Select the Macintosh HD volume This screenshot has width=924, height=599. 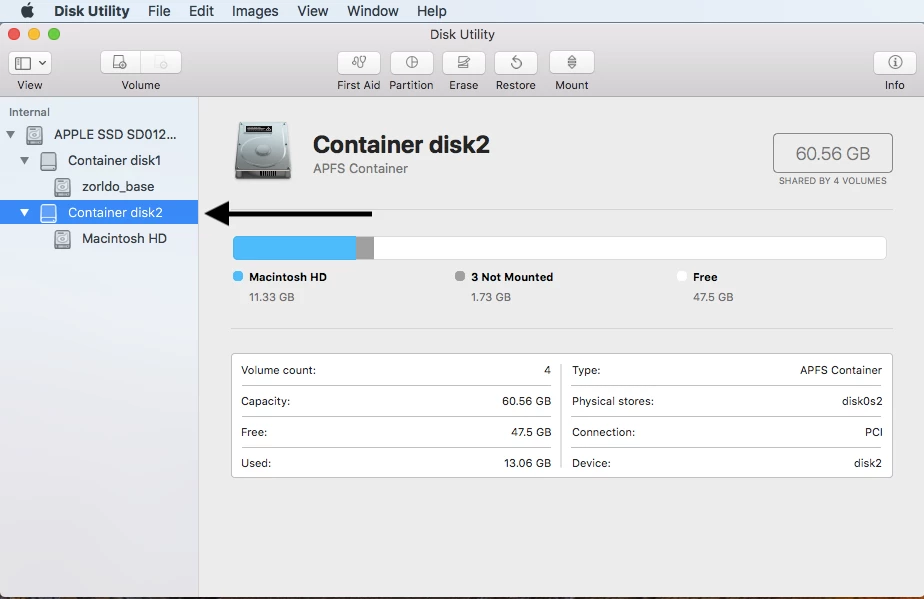[x=99, y=238]
